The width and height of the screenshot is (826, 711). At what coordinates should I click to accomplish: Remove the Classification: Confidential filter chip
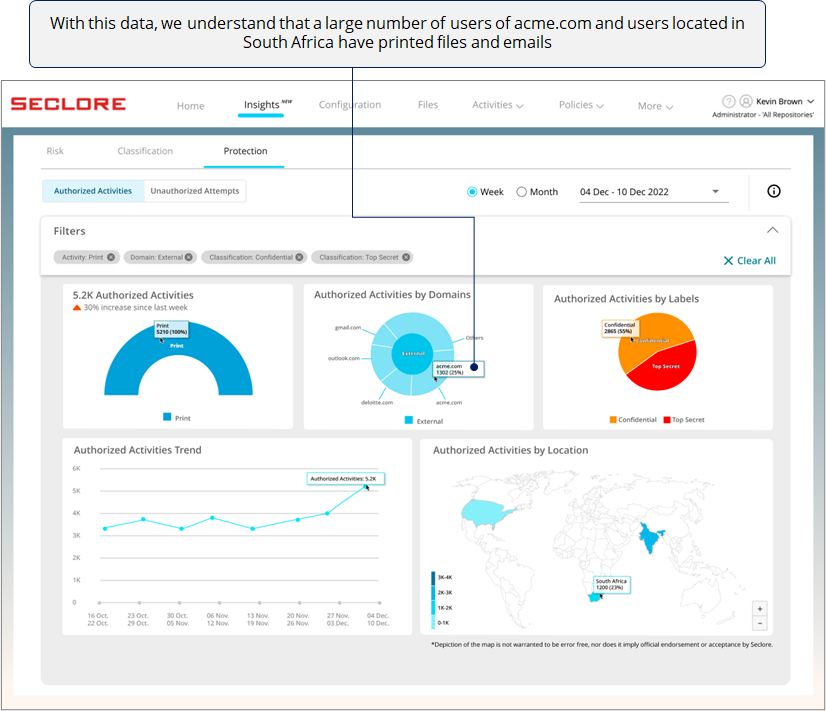click(299, 258)
